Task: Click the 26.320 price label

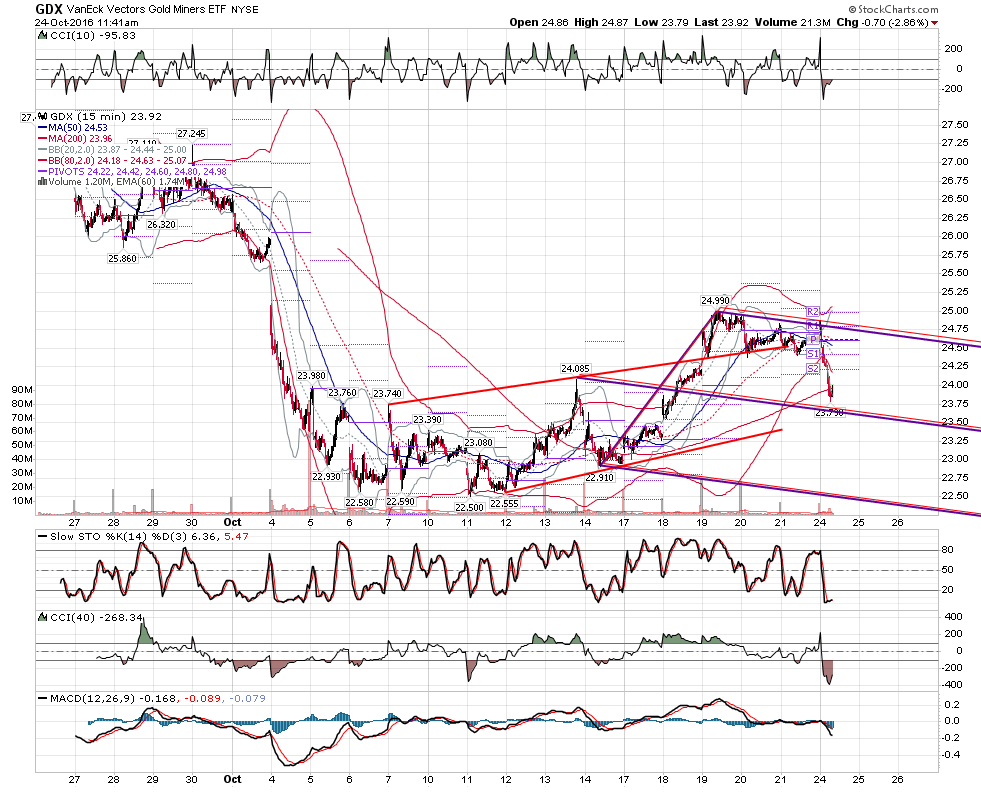Action: pyautogui.click(x=161, y=225)
